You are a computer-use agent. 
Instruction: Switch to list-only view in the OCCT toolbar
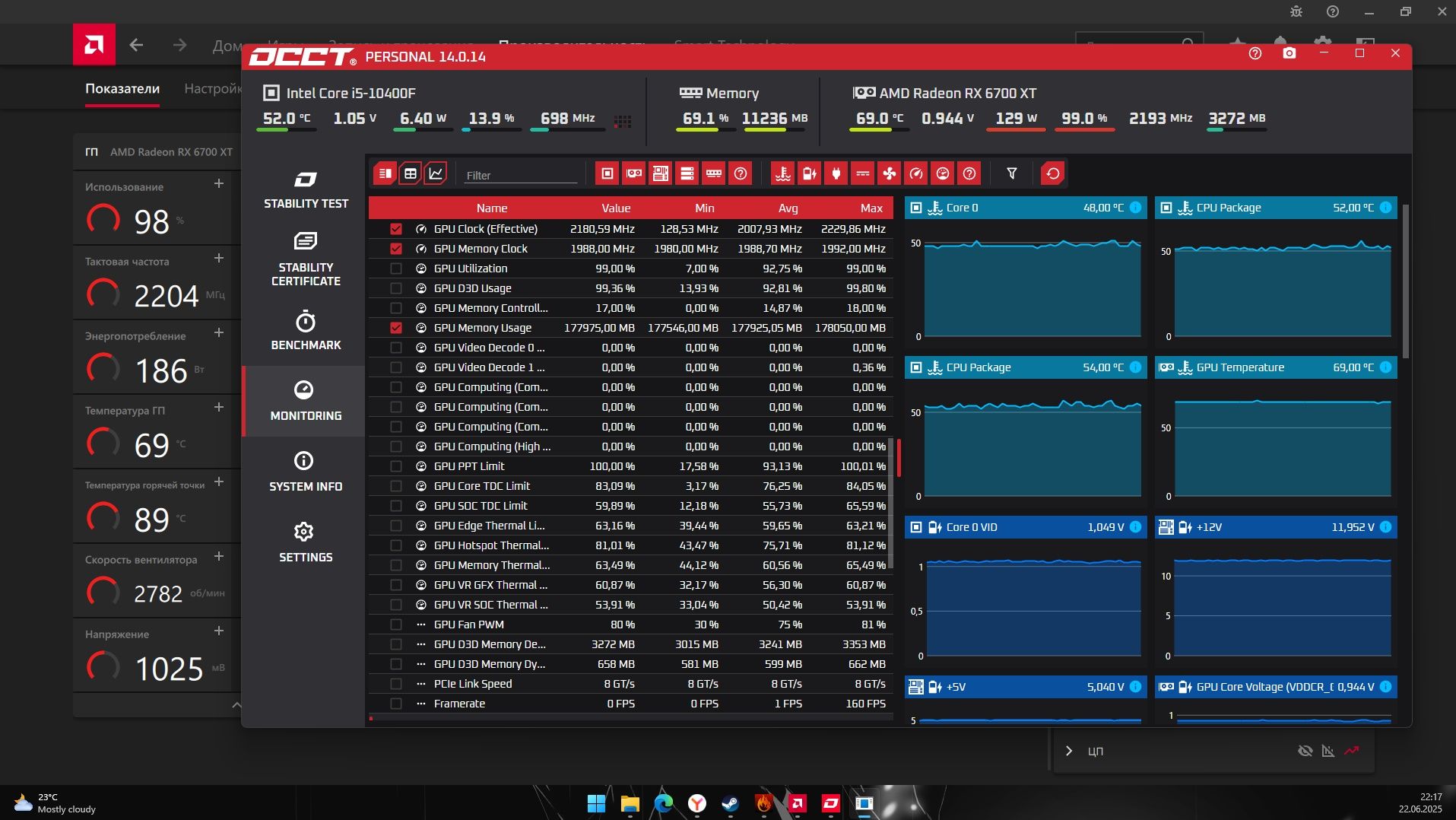tap(385, 173)
